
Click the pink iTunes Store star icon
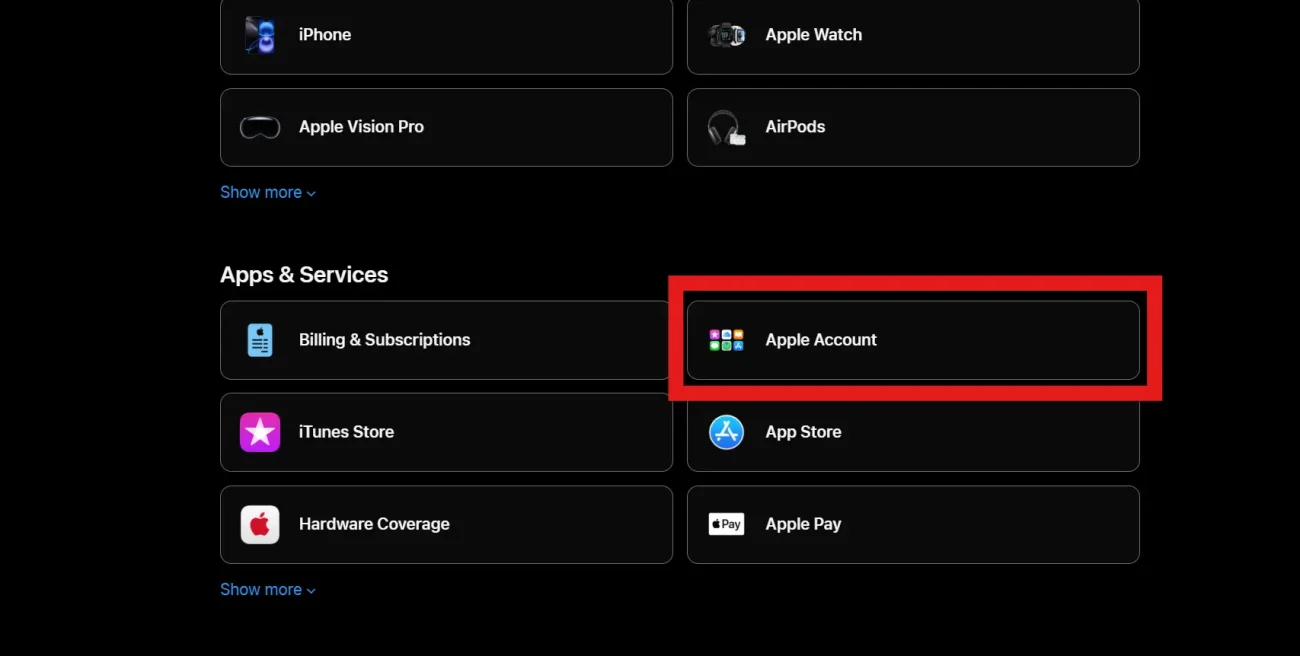click(x=260, y=432)
